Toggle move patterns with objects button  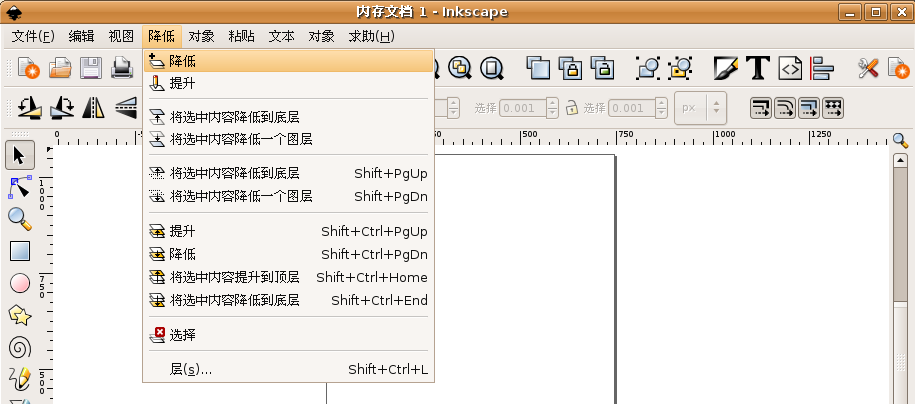pos(833,108)
